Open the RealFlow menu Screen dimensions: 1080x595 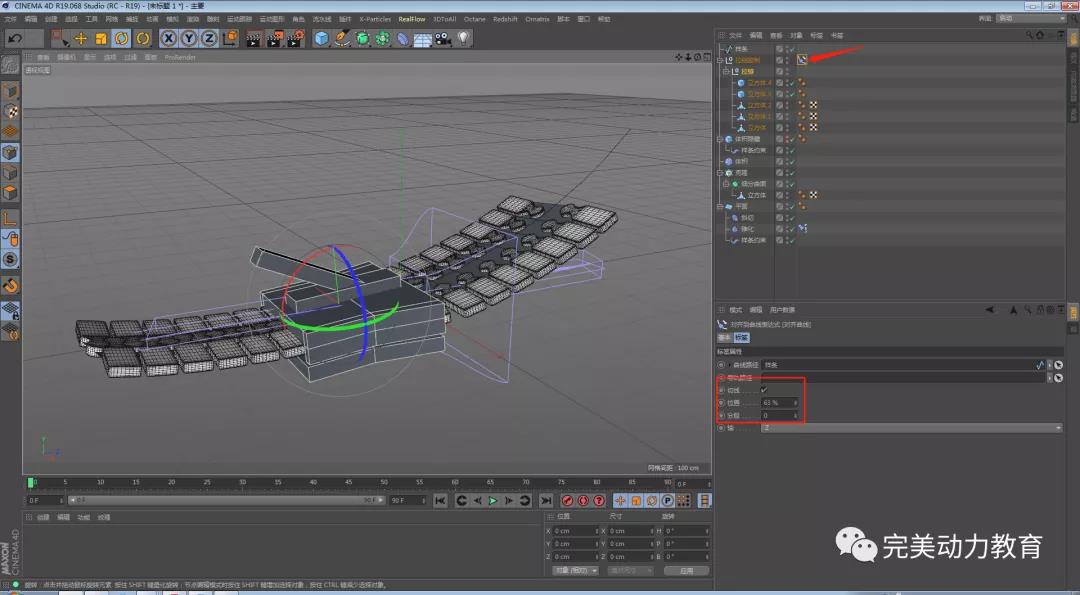(410, 19)
